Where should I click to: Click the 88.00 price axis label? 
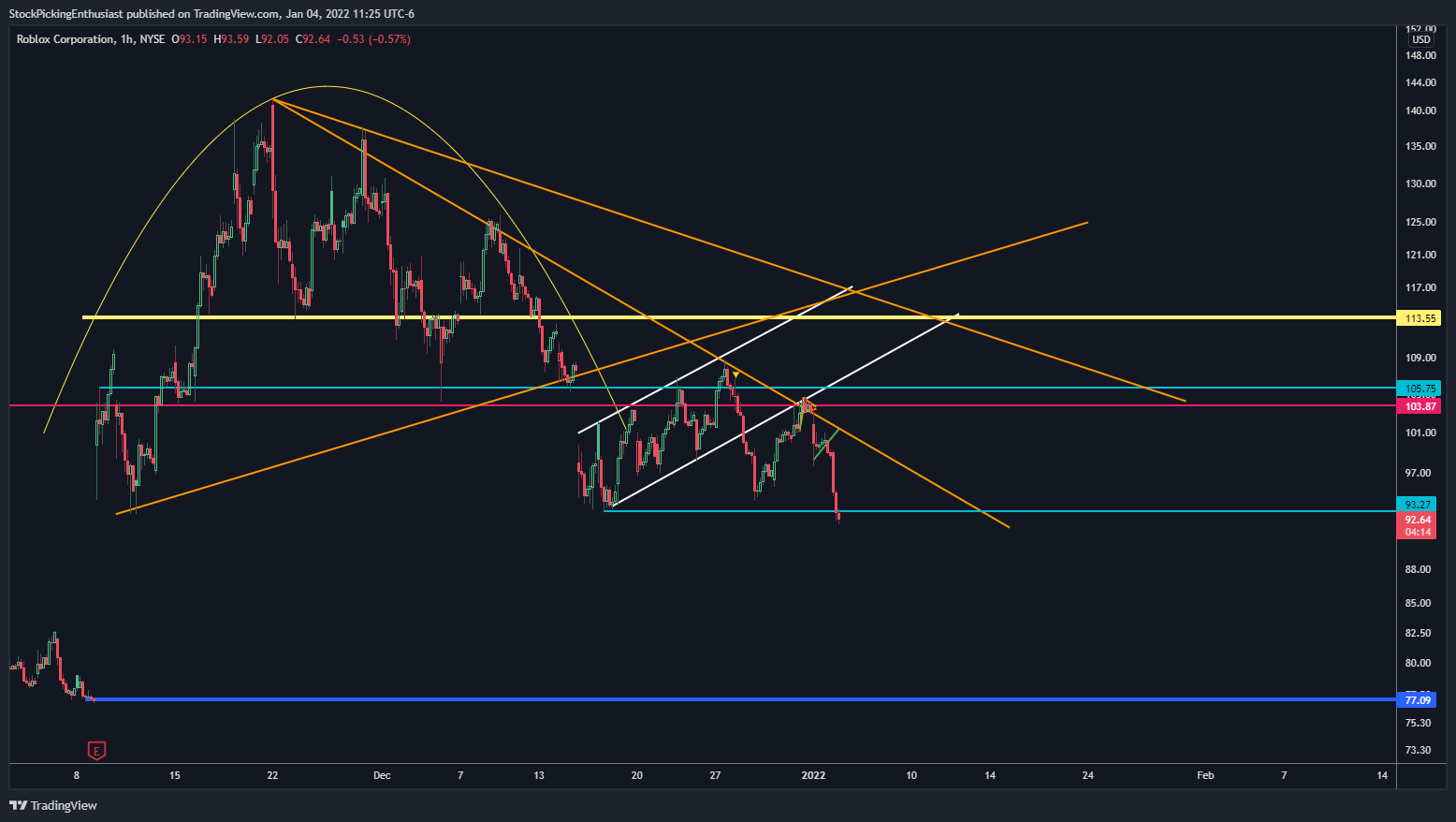[1418, 570]
